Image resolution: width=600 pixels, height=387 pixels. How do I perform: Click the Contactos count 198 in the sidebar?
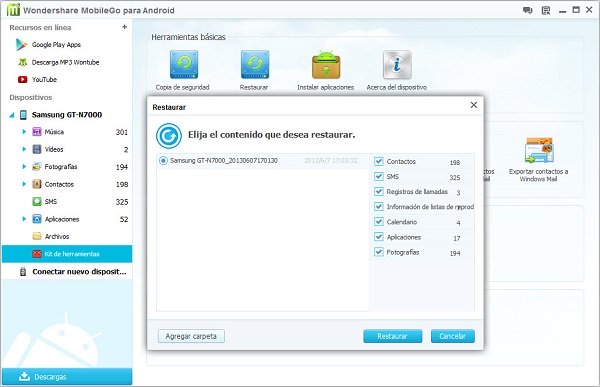point(122,185)
